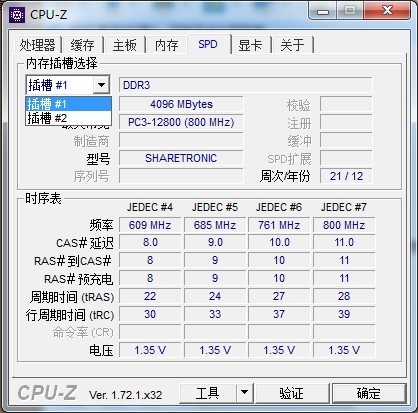Click the tRC value 39
Image resolution: width=418 pixels, height=413 pixels.
pos(344,314)
